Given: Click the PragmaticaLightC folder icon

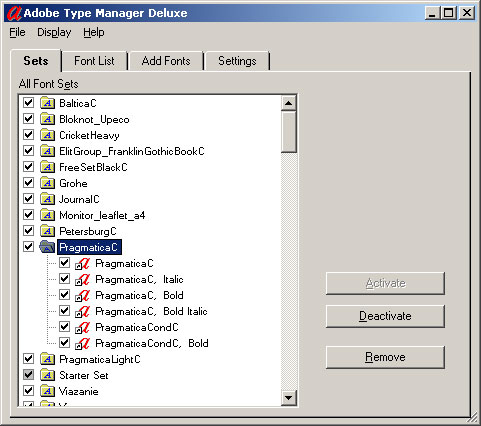Looking at the screenshot, I should 47,359.
